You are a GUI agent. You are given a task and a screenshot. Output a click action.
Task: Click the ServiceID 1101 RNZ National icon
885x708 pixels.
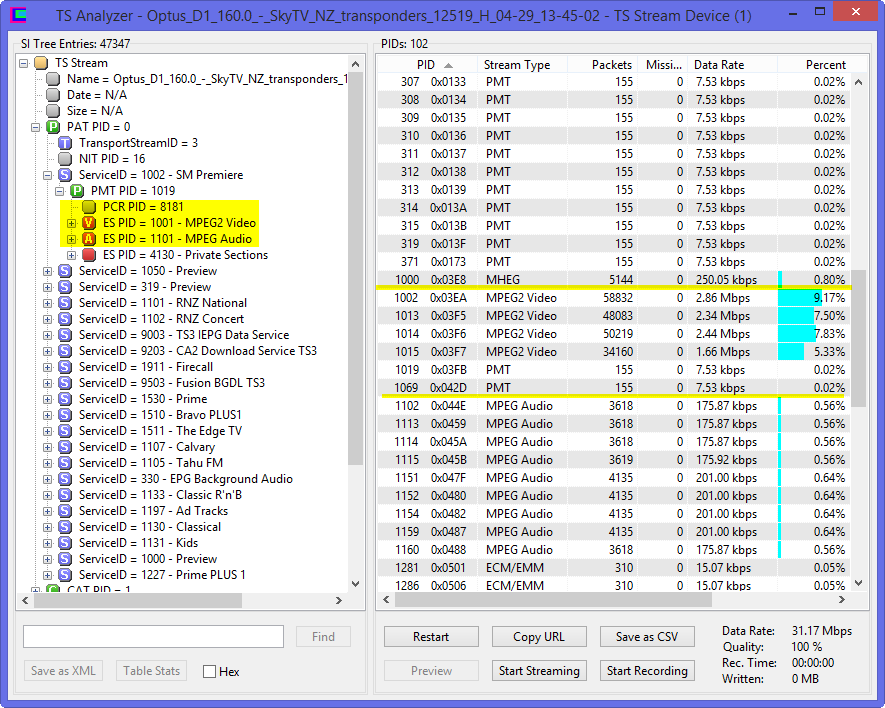[x=65, y=303]
